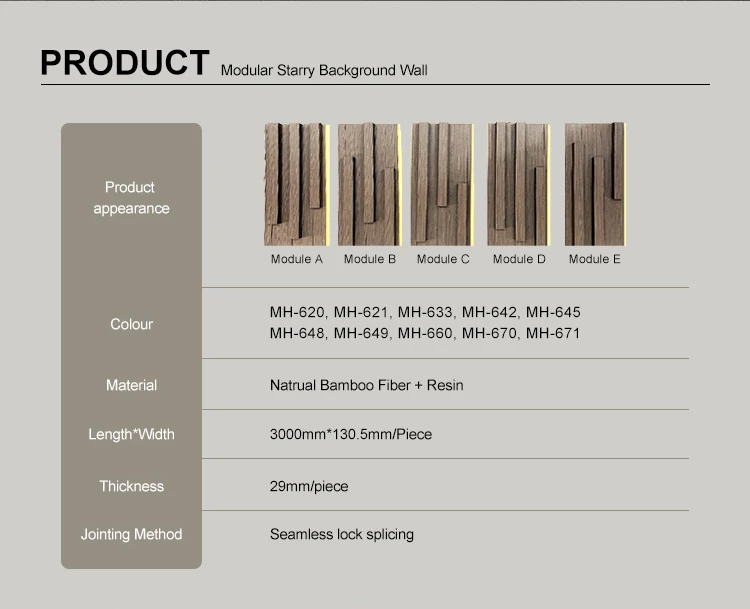Click the 3000mm*130.5mm/Piece dimension value
The height and width of the screenshot is (609, 750).
pyautogui.click(x=350, y=434)
